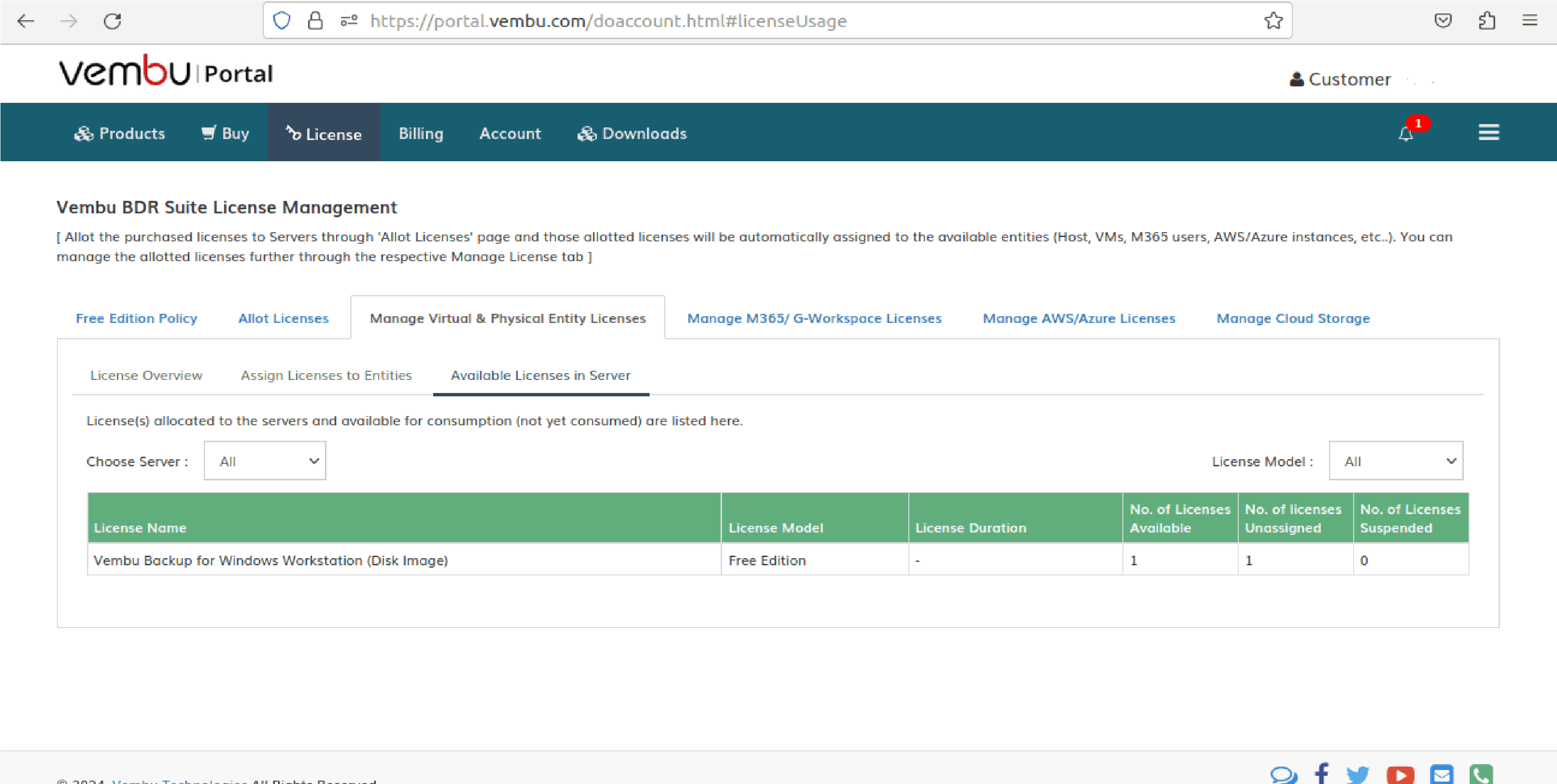Image resolution: width=1557 pixels, height=784 pixels.
Task: Click No. of Licenses Available header
Action: tap(1180, 518)
